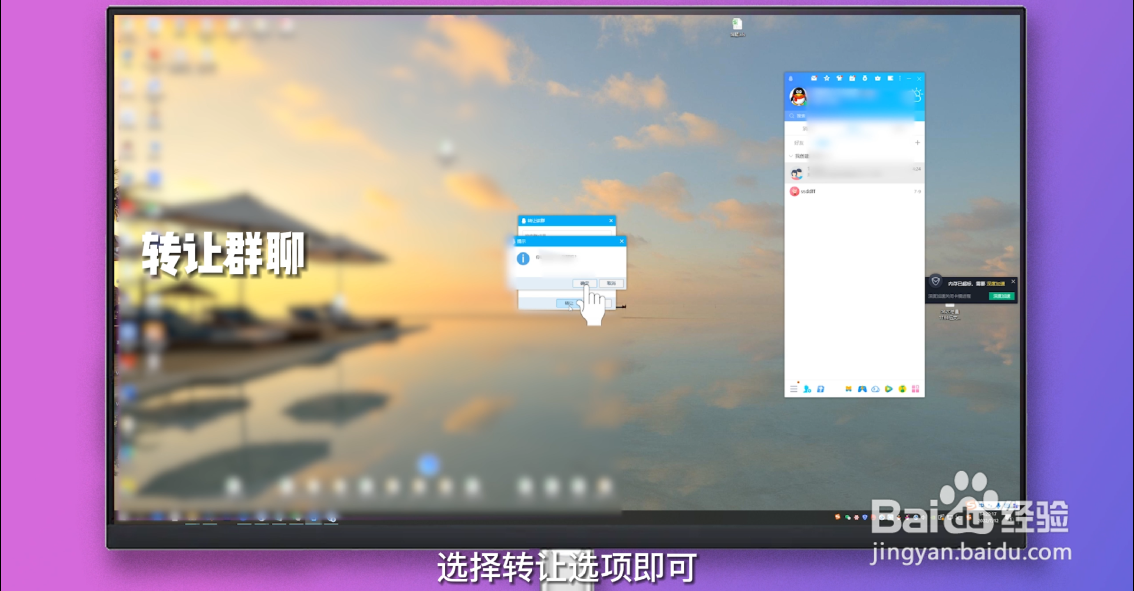1134x591 pixels.
Task: Click 取消 in the prompt dialog
Action: [611, 283]
